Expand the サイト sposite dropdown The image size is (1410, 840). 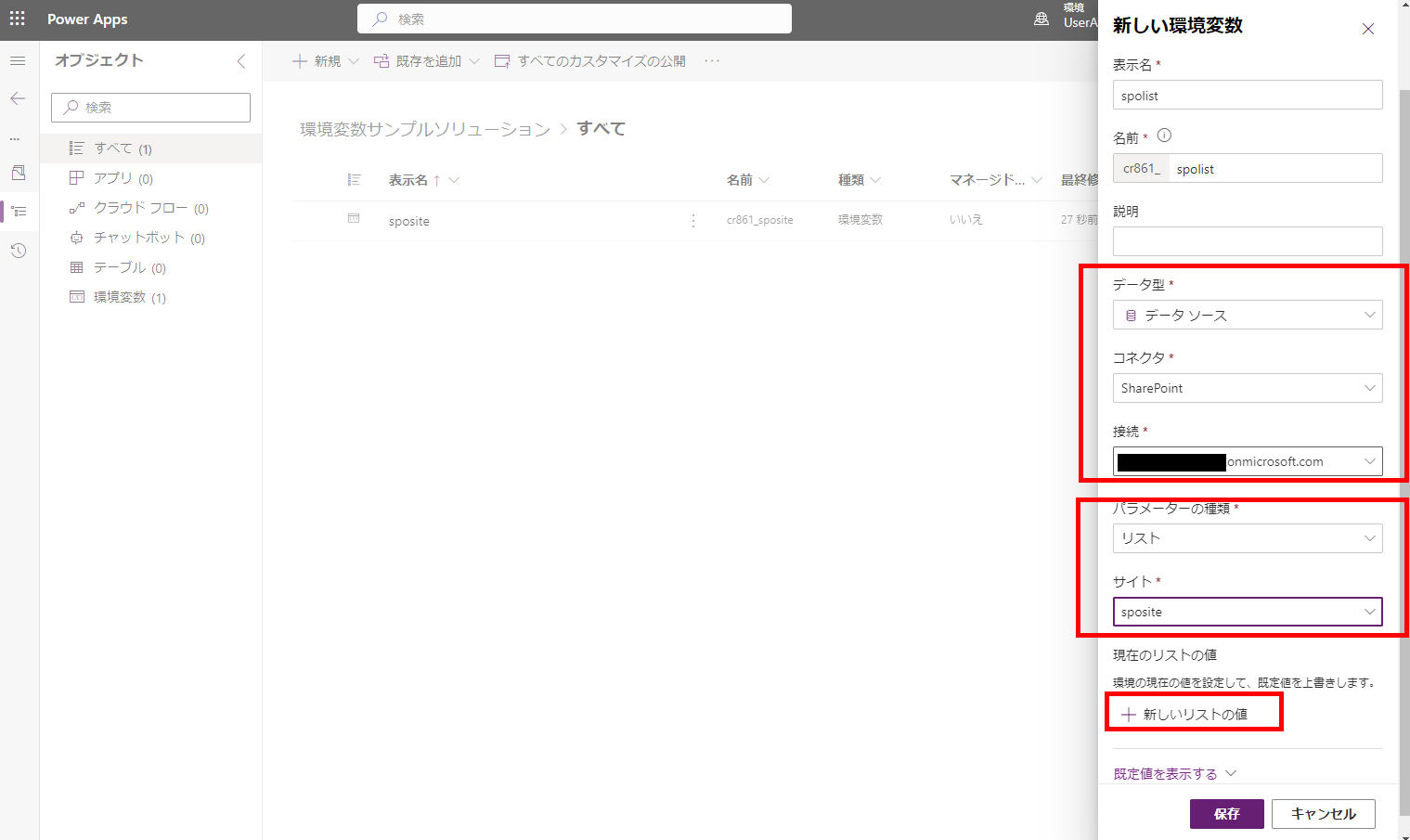(x=1247, y=612)
